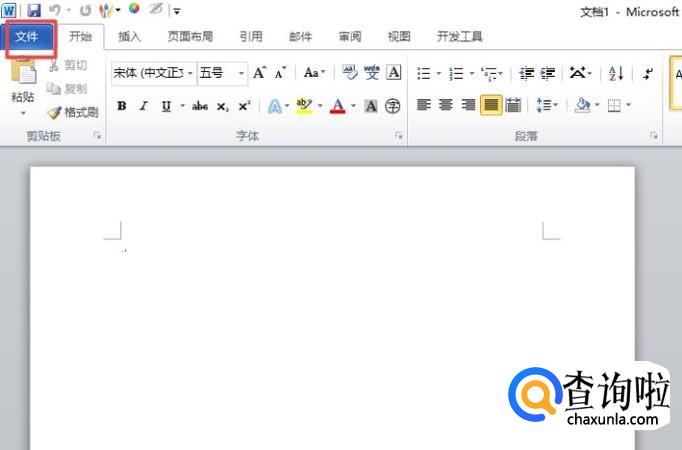Click center alignment icon
The width and height of the screenshot is (682, 450).
446,105
